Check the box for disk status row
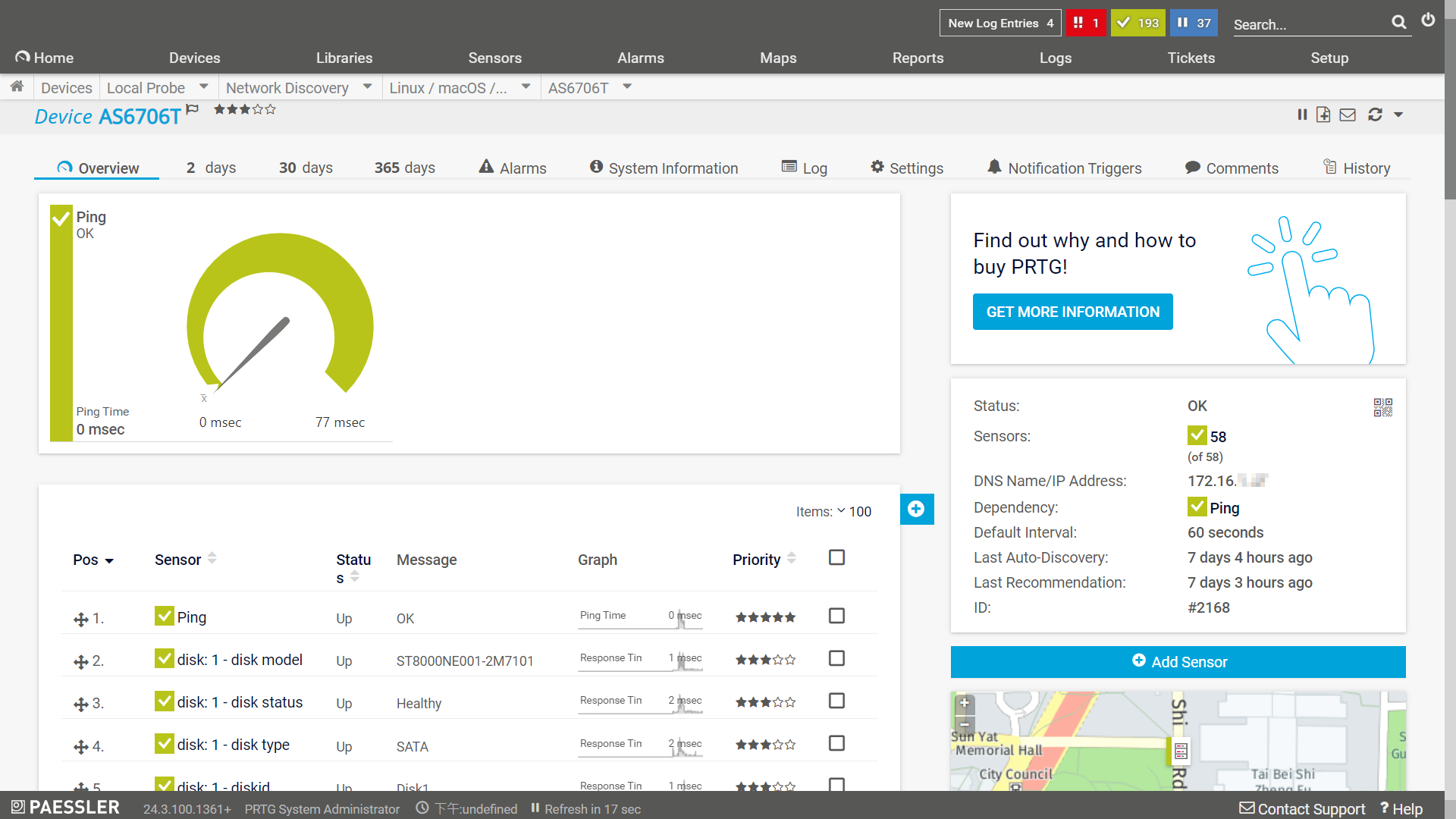The height and width of the screenshot is (819, 1456). (836, 701)
